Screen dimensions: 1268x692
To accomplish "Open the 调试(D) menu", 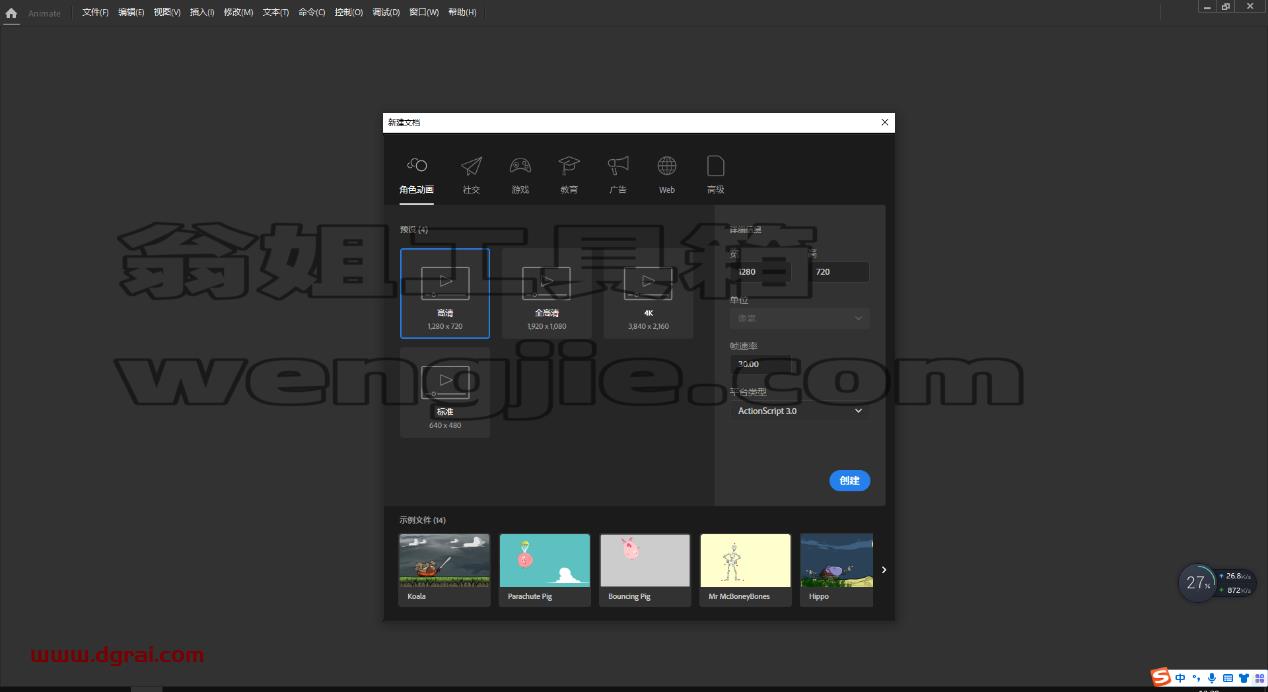I will coord(386,12).
